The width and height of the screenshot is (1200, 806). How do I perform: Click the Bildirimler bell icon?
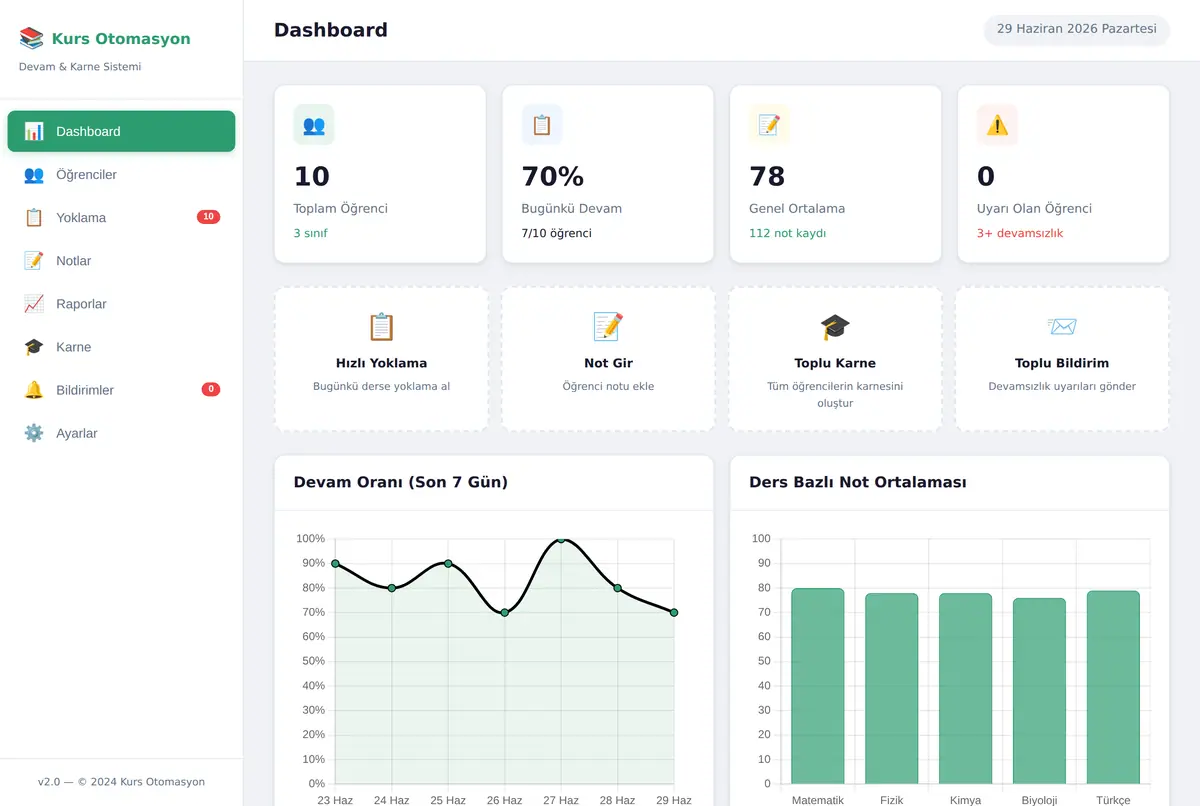click(x=34, y=389)
